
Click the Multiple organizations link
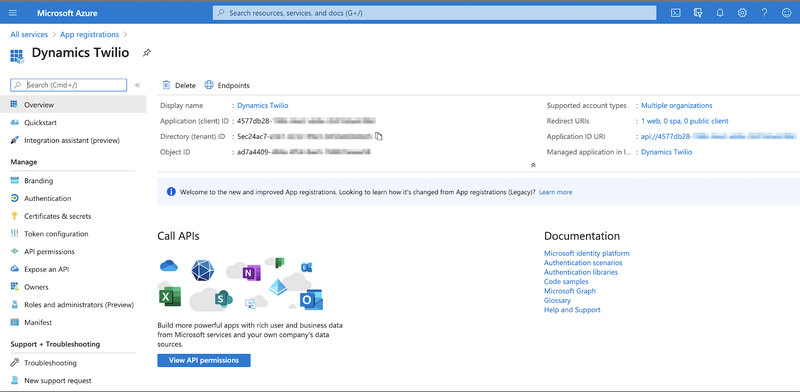pos(677,105)
